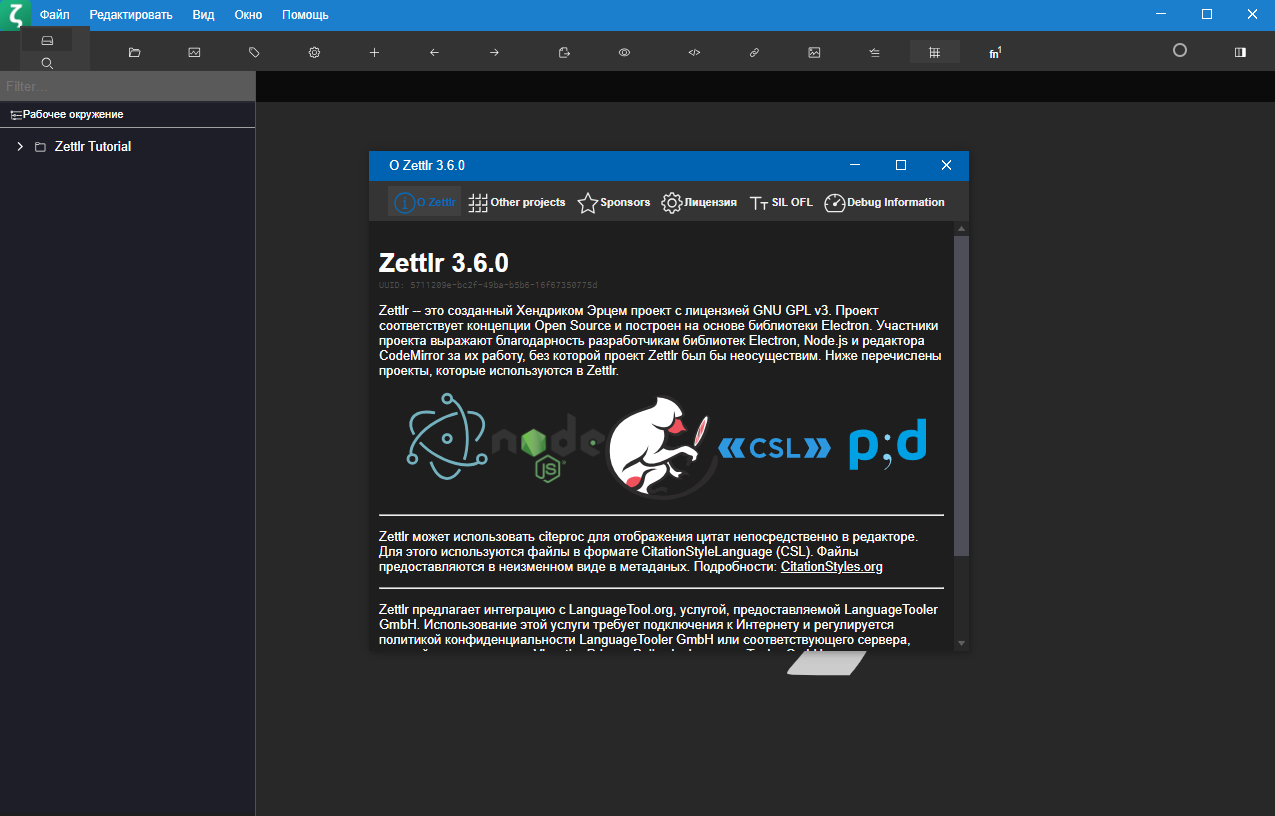This screenshot has height=816, width=1275.
Task: Insert an image using the picture icon
Action: pyautogui.click(x=814, y=52)
